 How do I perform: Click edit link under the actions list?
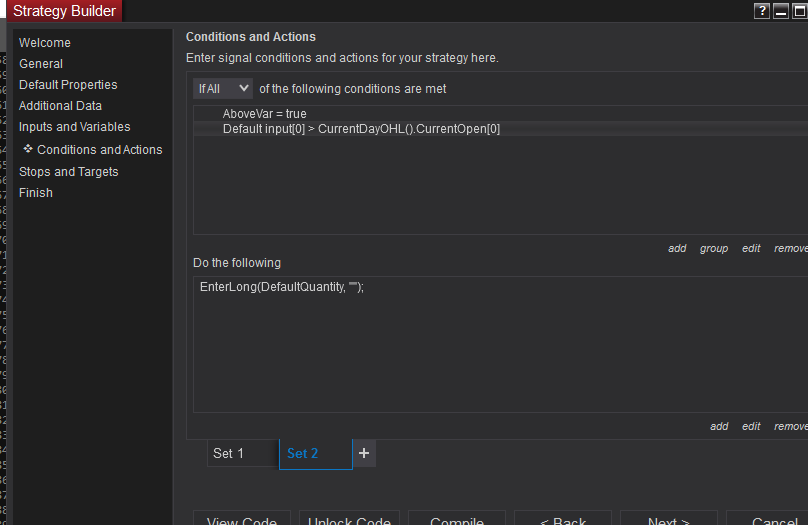[751, 426]
